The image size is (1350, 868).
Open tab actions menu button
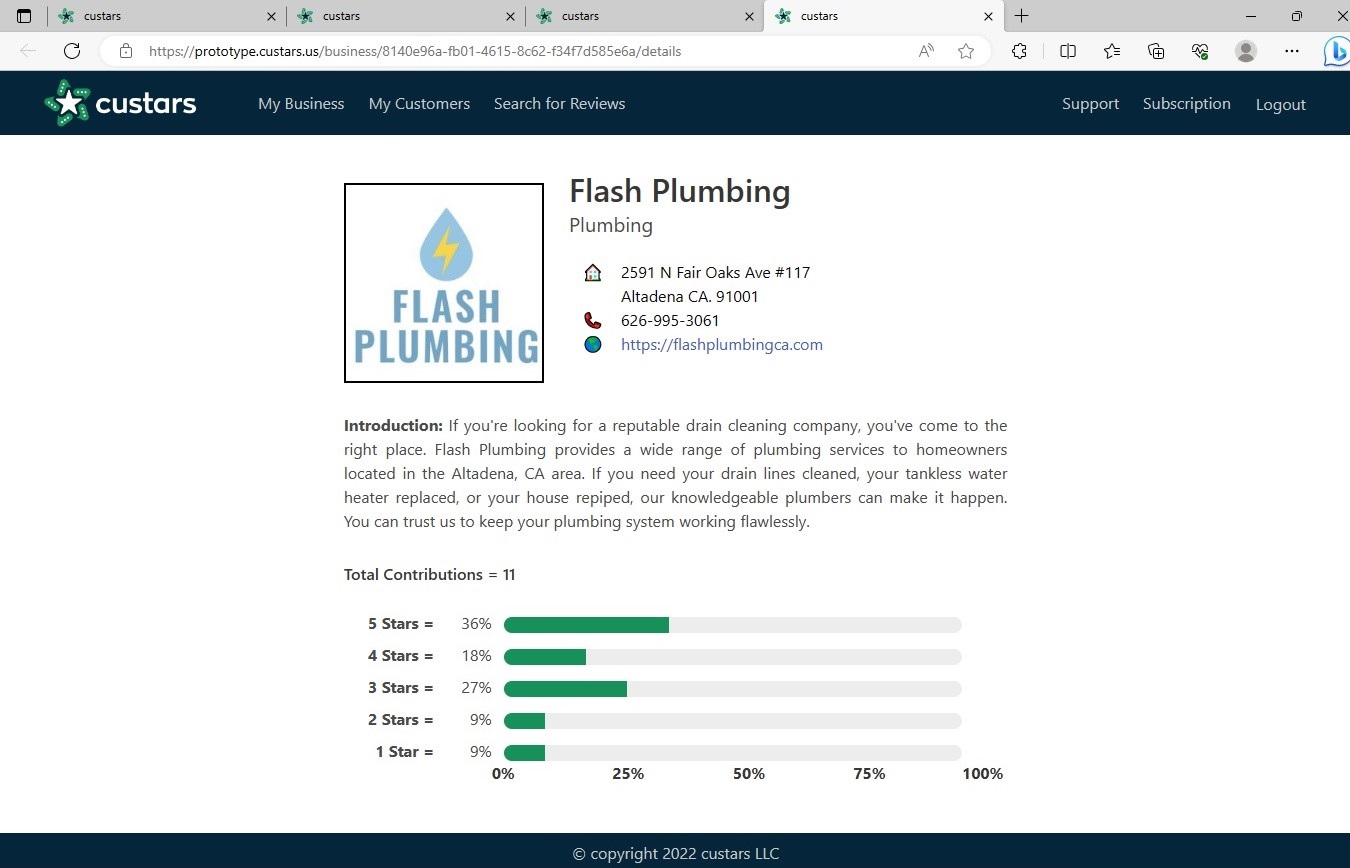24,16
